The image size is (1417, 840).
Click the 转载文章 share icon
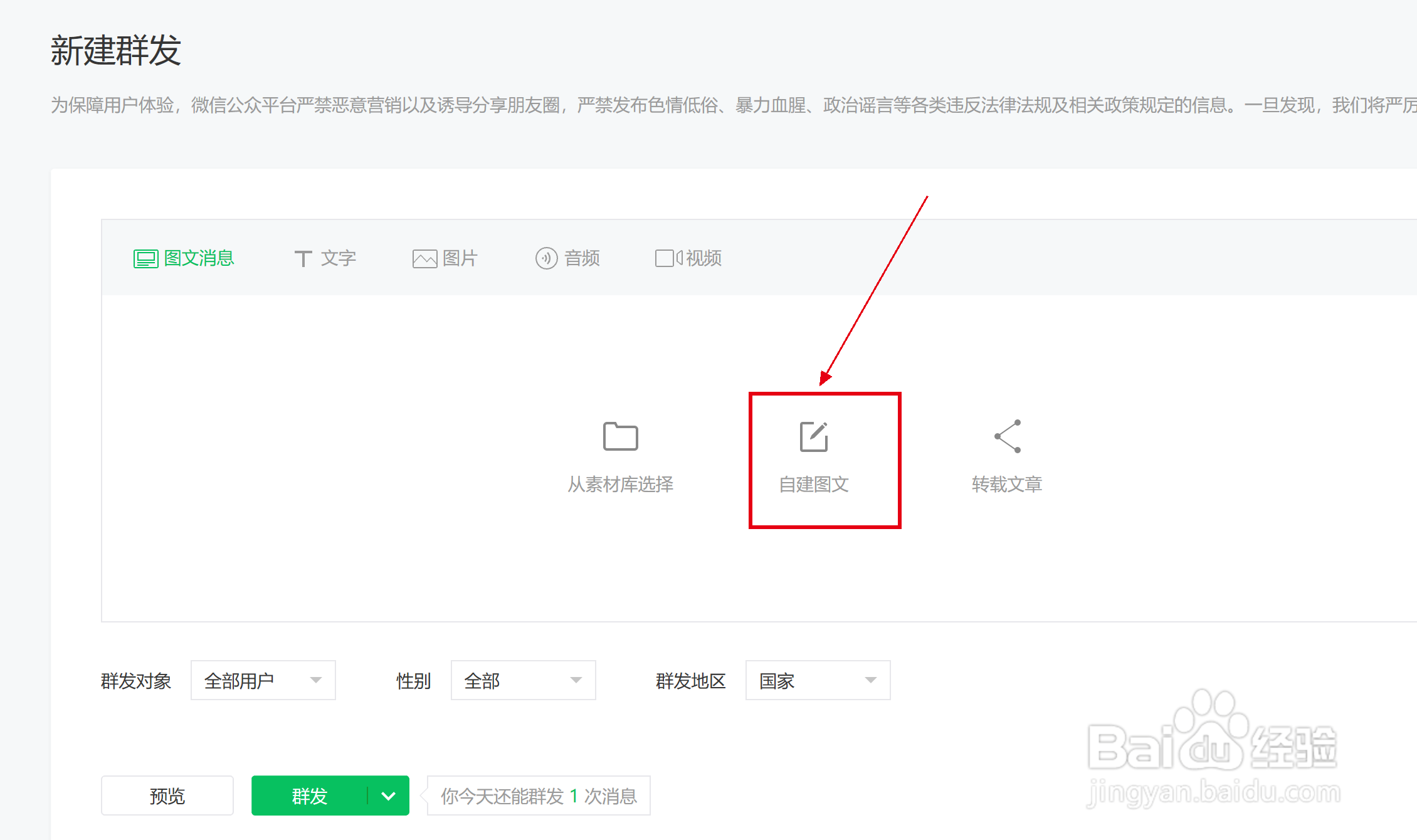click(x=1006, y=436)
